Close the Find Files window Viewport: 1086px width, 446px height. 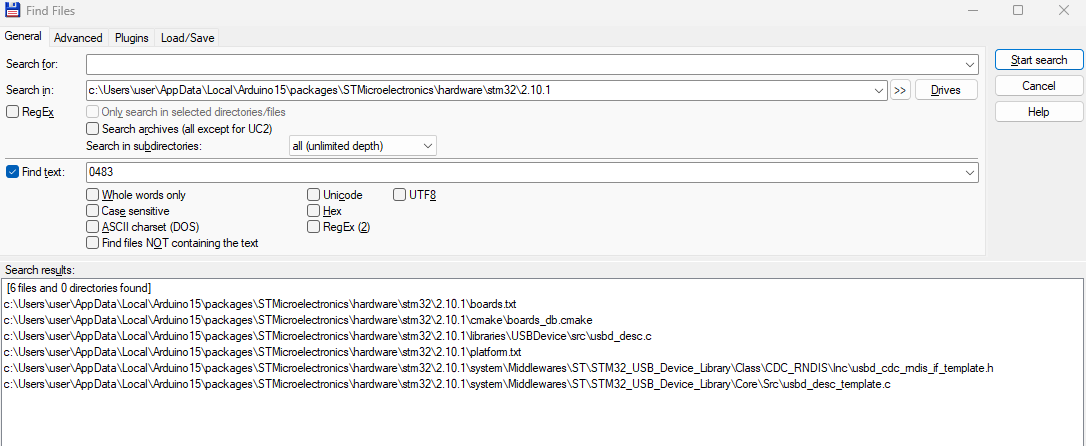[x=1063, y=10]
